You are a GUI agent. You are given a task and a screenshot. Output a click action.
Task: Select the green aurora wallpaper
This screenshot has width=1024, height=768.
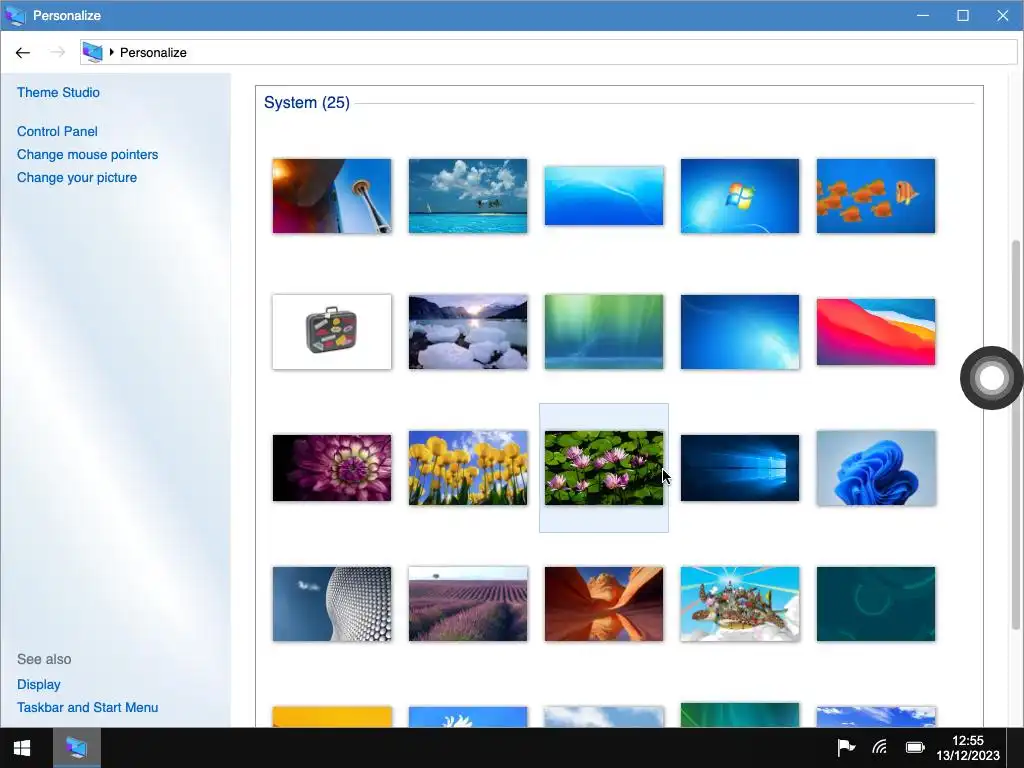[603, 332]
